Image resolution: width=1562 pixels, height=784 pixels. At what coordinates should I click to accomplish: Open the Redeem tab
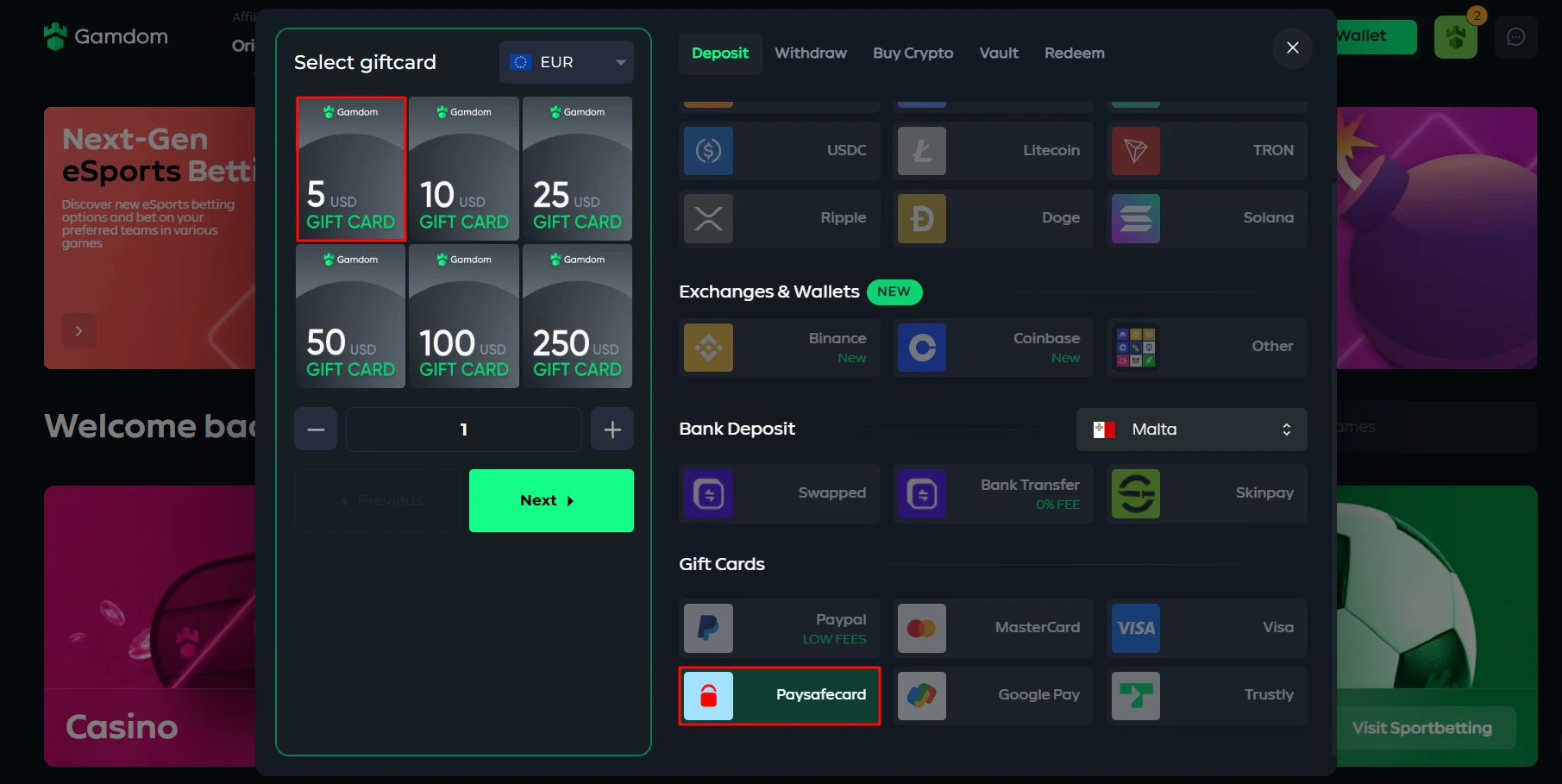coord(1075,53)
